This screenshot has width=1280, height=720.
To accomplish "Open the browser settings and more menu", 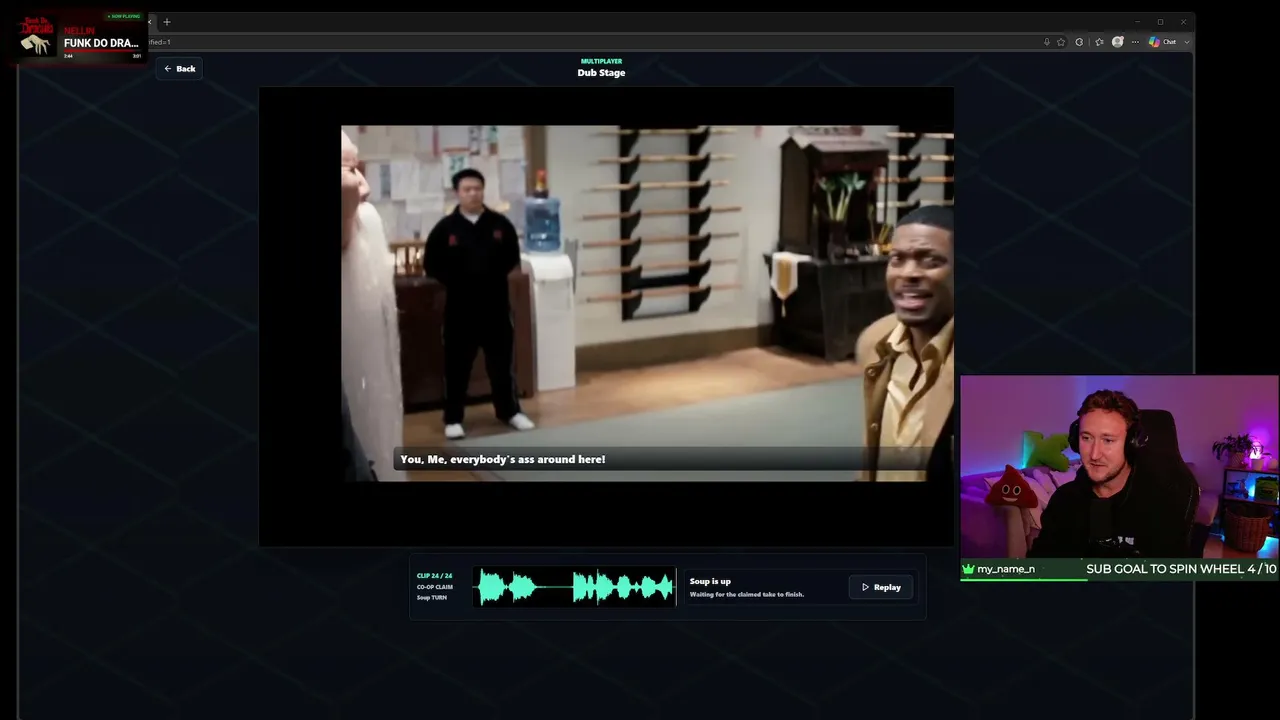I will pos(1135,42).
